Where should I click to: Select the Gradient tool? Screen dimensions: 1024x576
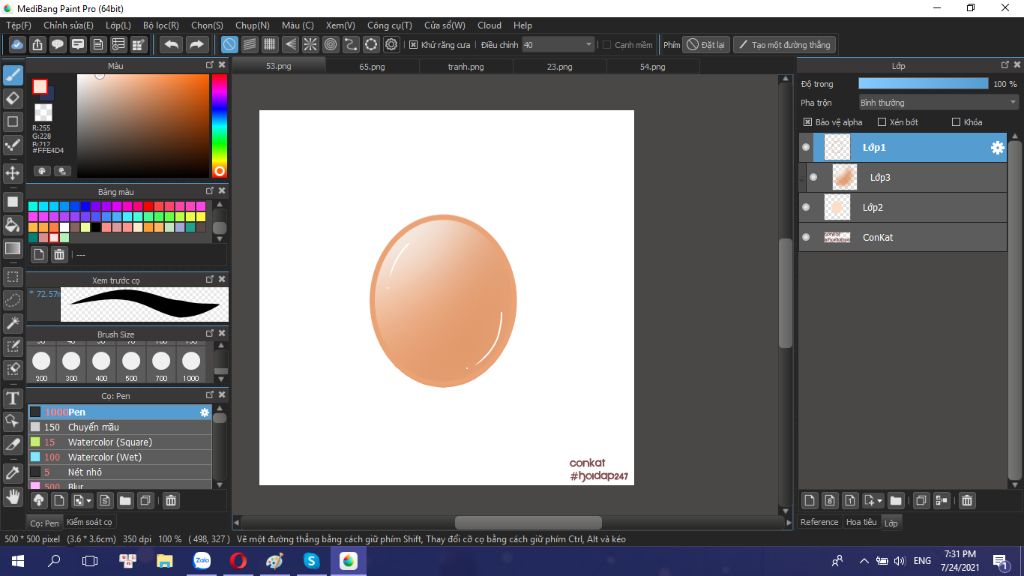(x=13, y=248)
